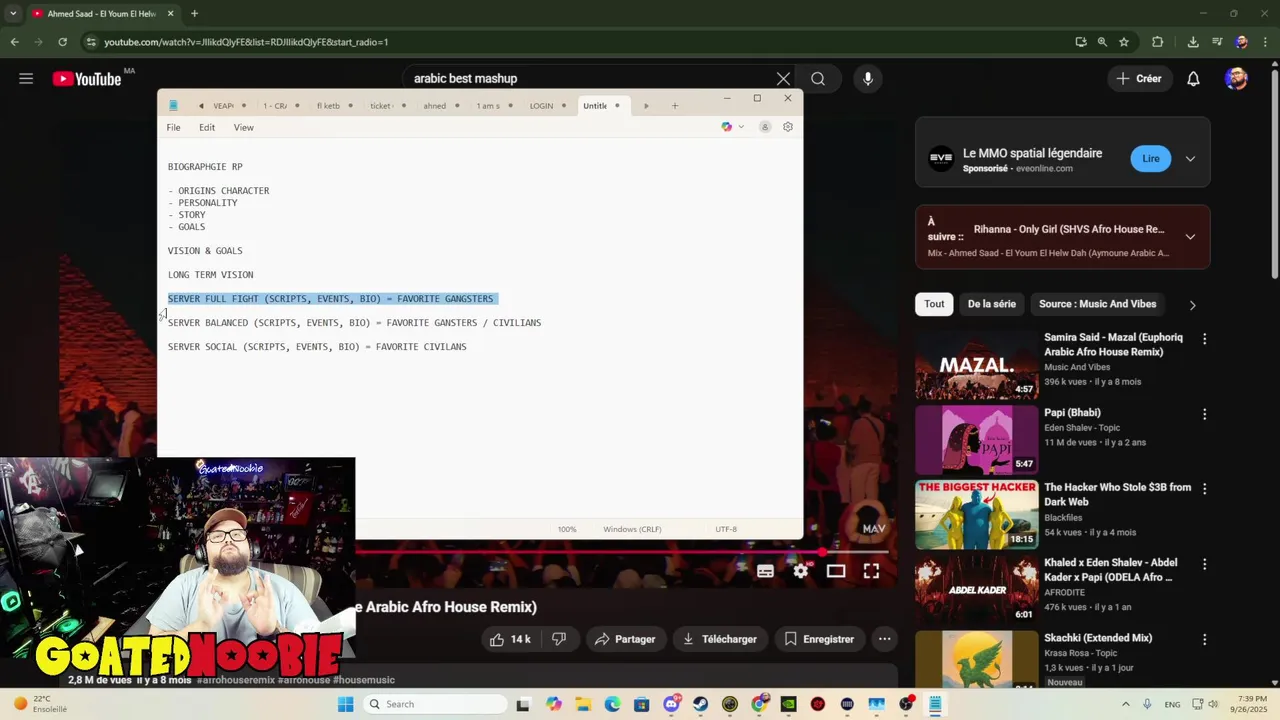The width and height of the screenshot is (1280, 720).
Task: Dislike the video
Action: [x=559, y=639]
